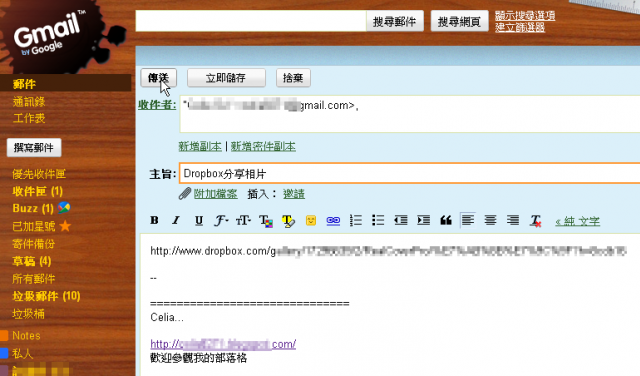Click the 收件者 recipients link

[x=157, y=105]
